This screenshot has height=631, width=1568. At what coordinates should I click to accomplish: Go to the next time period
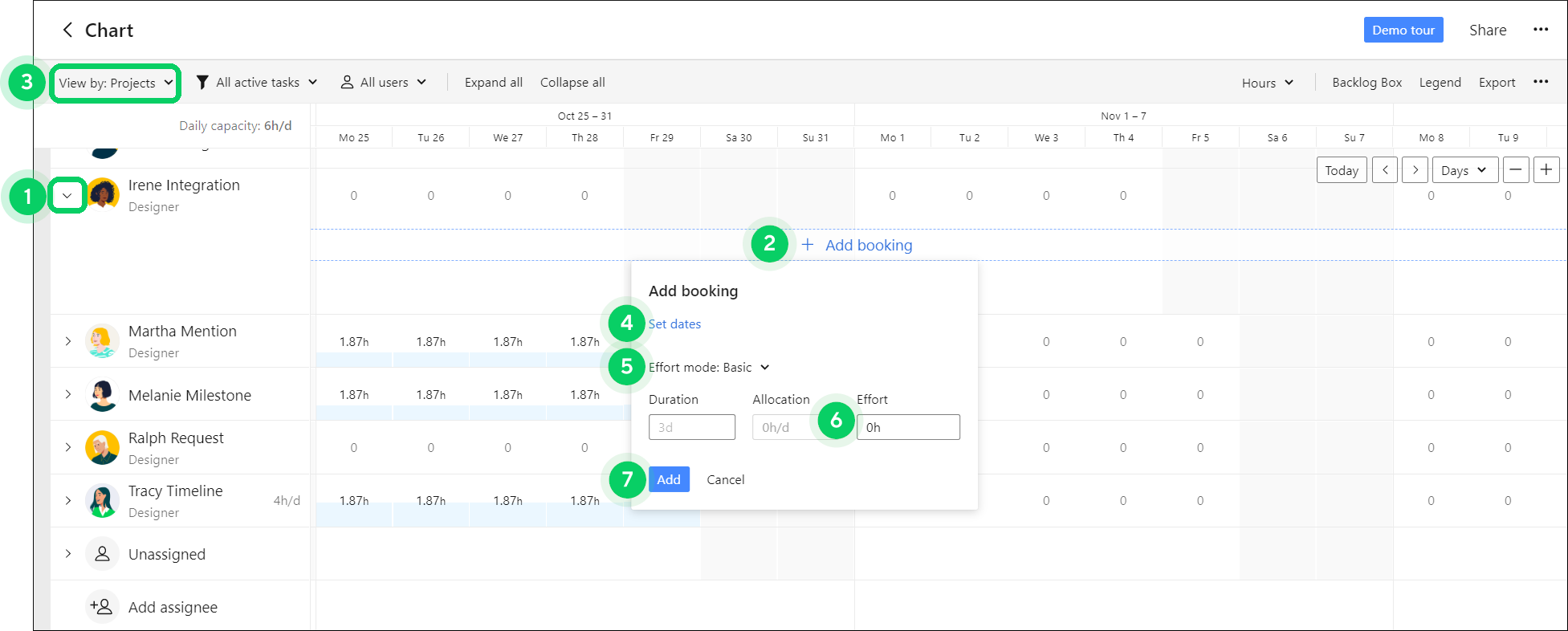coord(1415,170)
